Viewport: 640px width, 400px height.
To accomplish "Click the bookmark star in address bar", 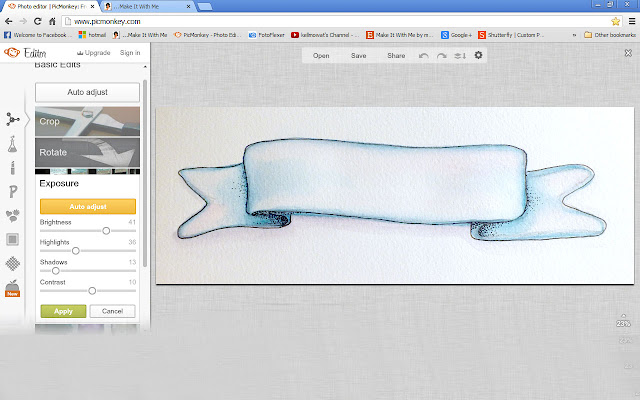I will point(616,21).
